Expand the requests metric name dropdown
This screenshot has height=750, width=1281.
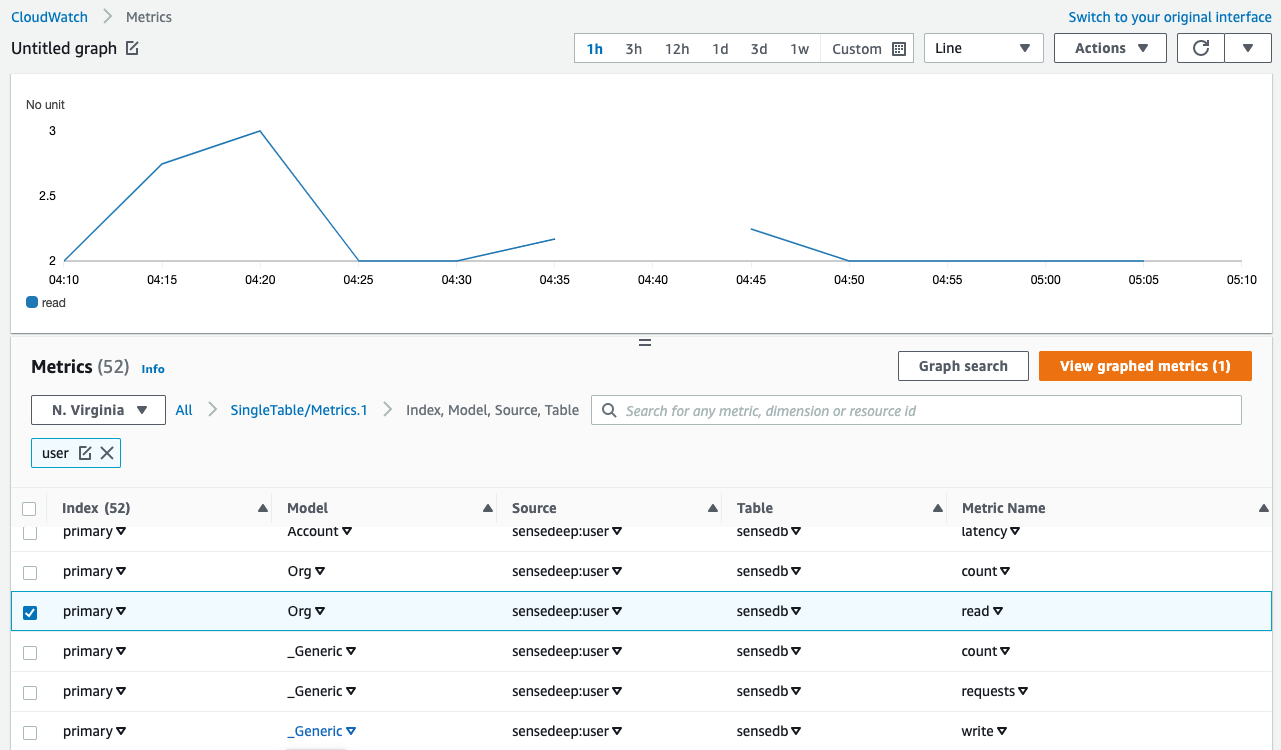(x=1023, y=692)
